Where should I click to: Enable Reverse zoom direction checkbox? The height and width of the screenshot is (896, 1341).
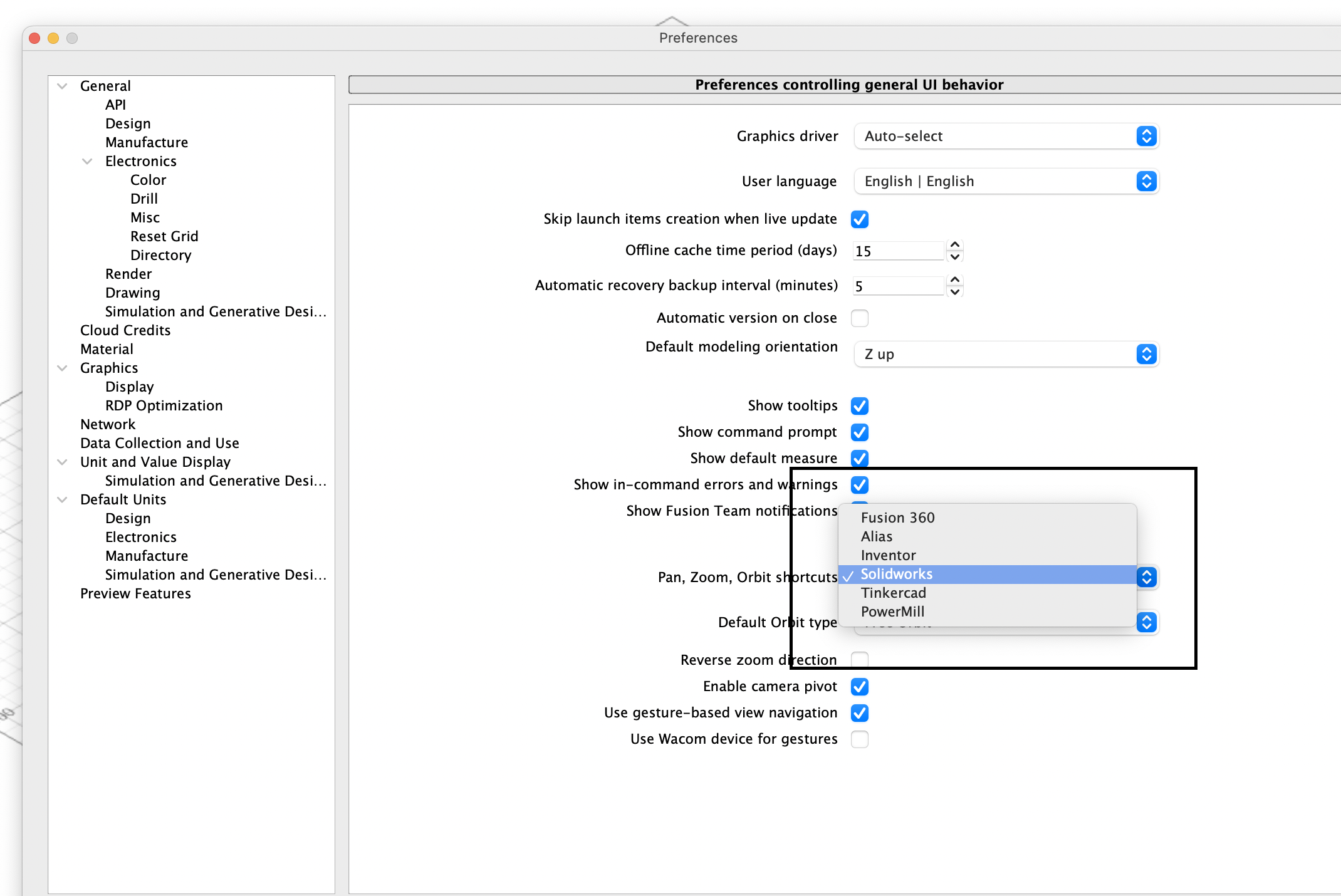860,660
